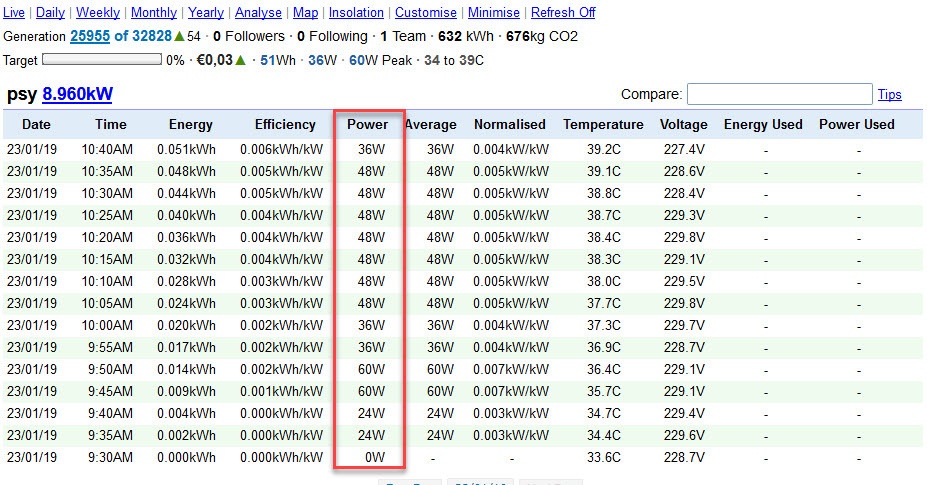Select the 228.6V voltage cell
The image size is (927, 485).
(x=684, y=172)
